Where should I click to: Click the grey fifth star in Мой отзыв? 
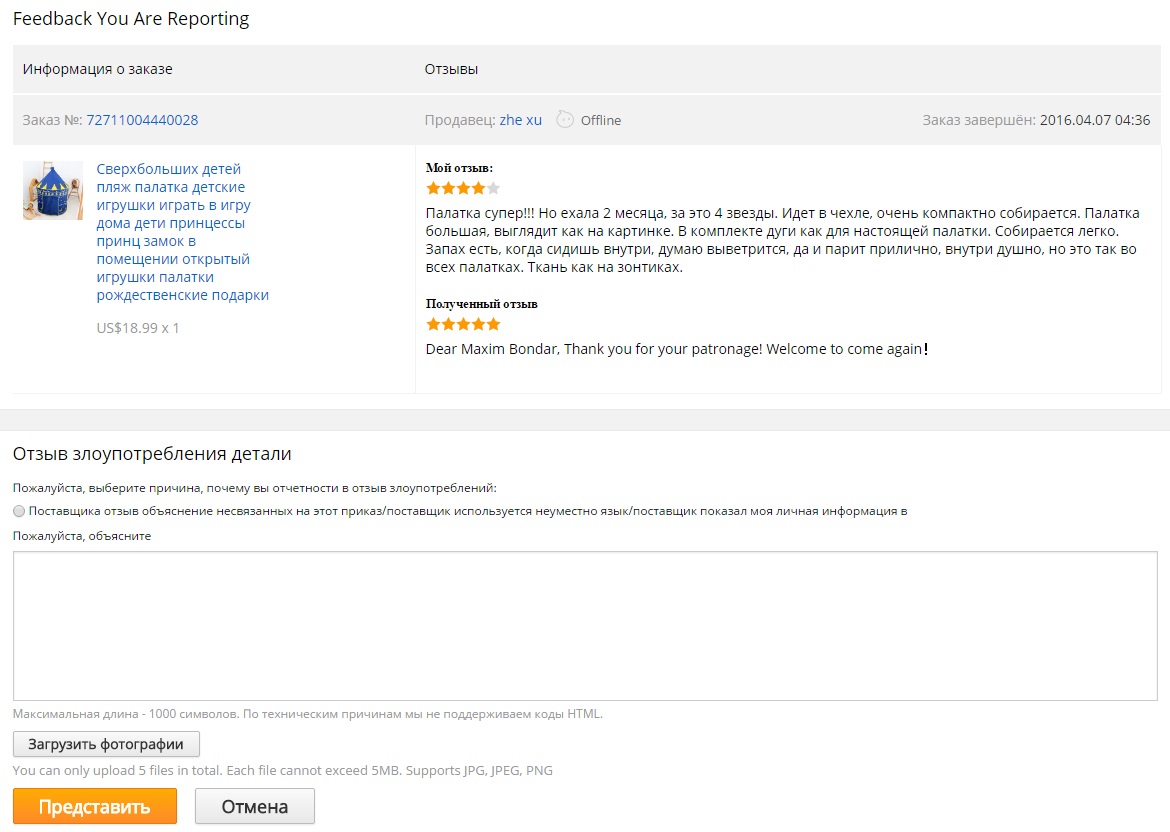(493, 188)
